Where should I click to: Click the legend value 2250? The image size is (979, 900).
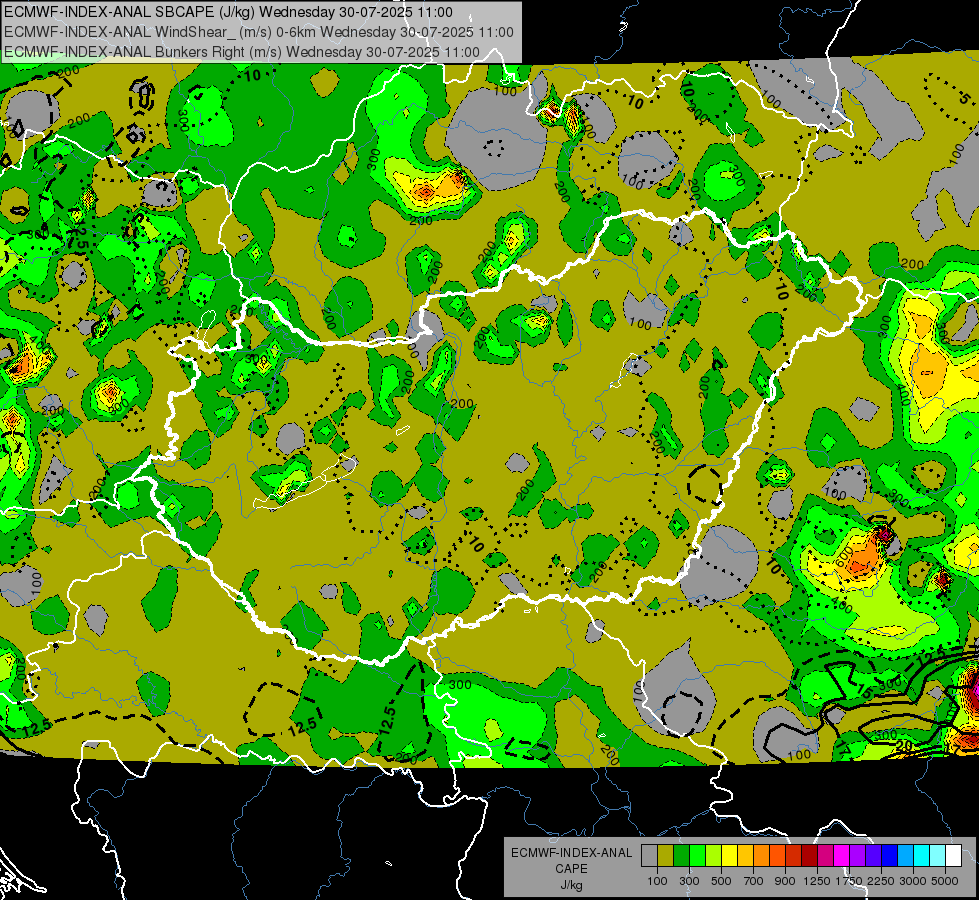[881, 881]
